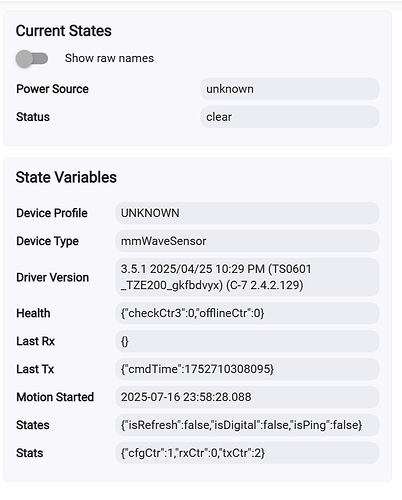402x500 pixels.
Task: Select the empty Last Rx value
Action: point(247,341)
